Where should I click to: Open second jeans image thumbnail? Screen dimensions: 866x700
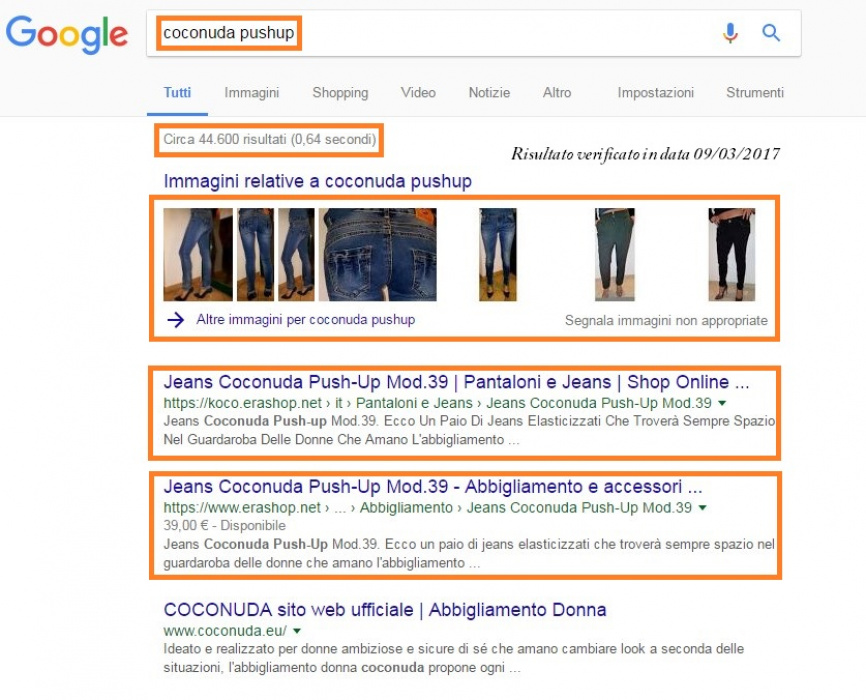tap(255, 255)
